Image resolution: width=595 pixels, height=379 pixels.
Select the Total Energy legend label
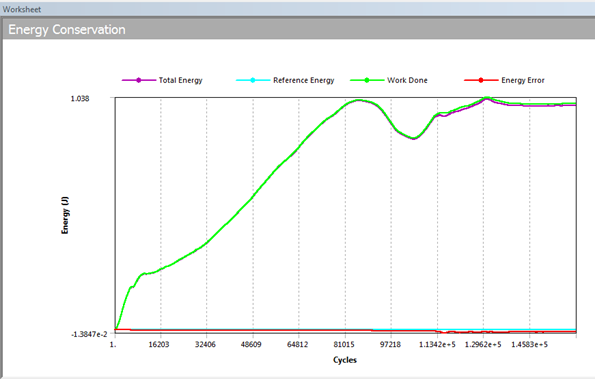tap(181, 80)
